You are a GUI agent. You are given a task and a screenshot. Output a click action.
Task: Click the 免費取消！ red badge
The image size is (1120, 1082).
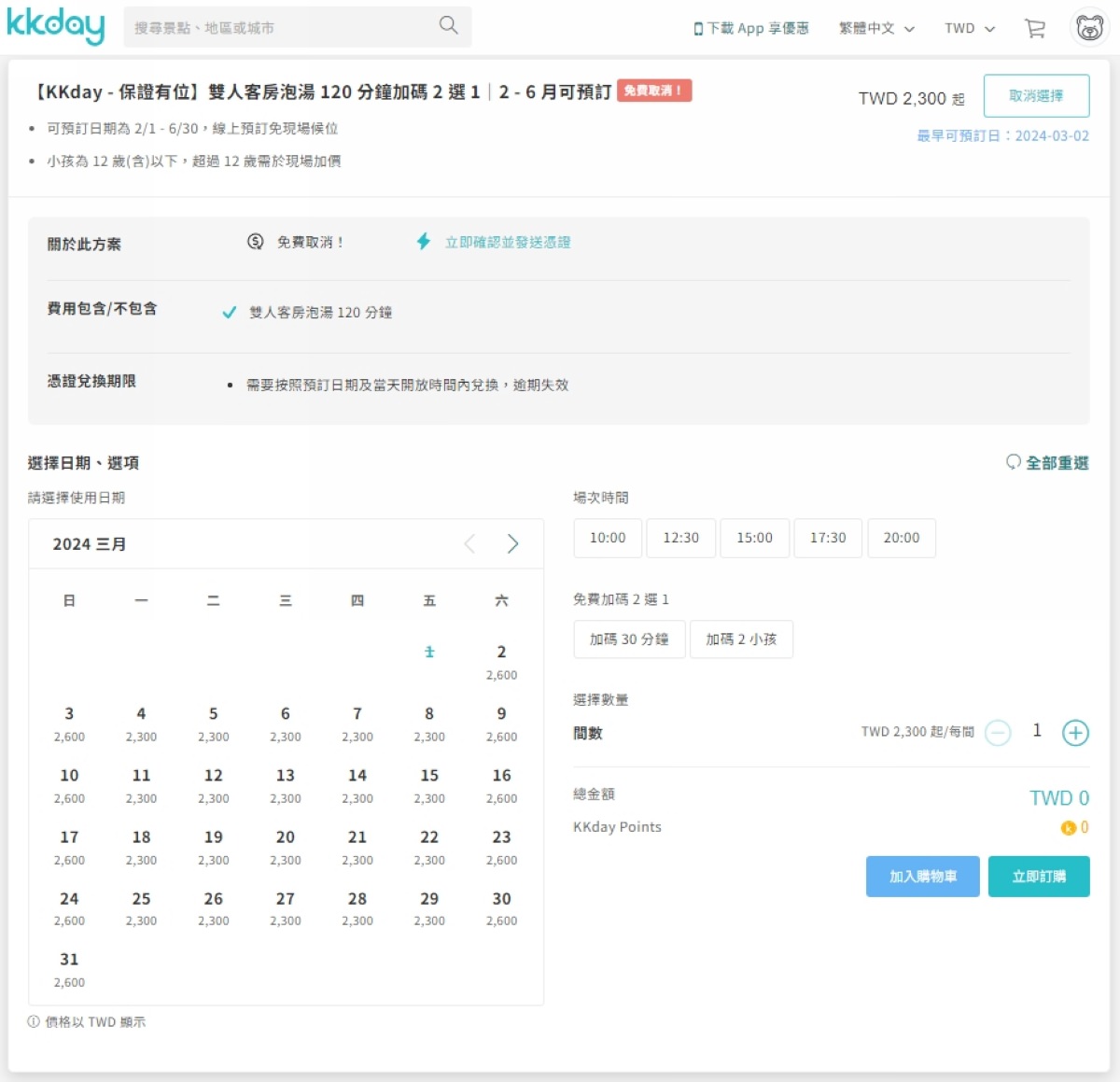pyautogui.click(x=654, y=91)
